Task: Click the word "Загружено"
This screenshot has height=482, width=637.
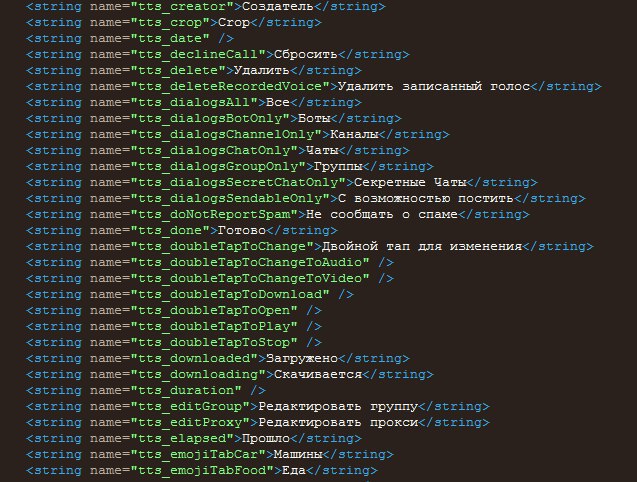Action: point(301,359)
